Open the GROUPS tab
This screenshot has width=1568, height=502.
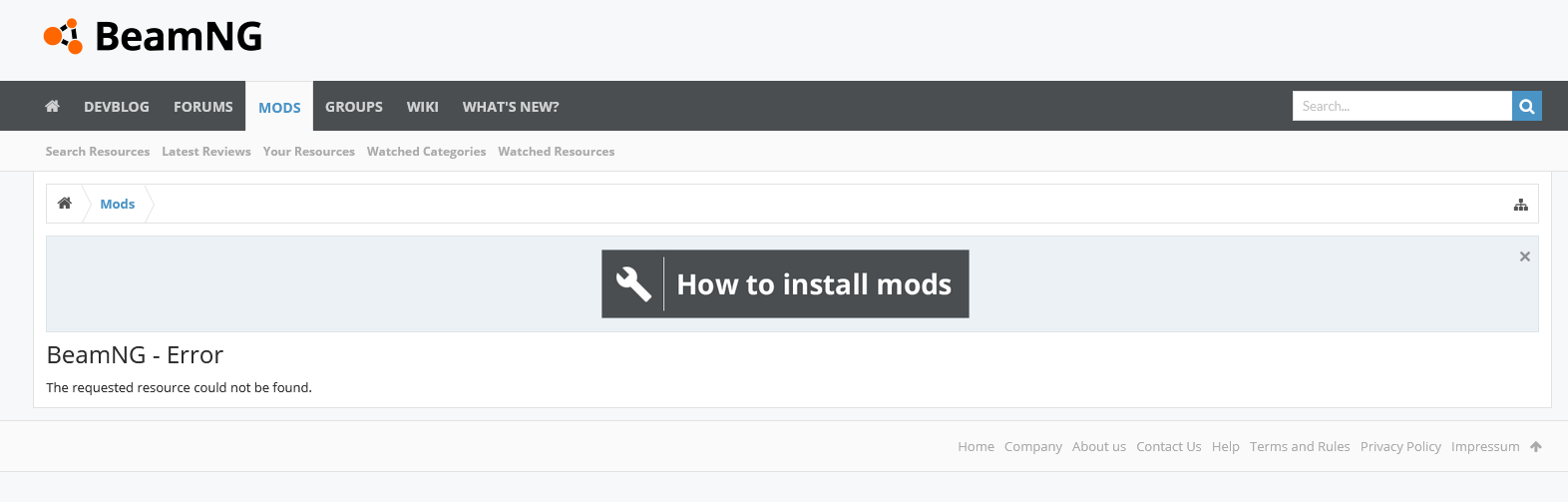(x=354, y=107)
